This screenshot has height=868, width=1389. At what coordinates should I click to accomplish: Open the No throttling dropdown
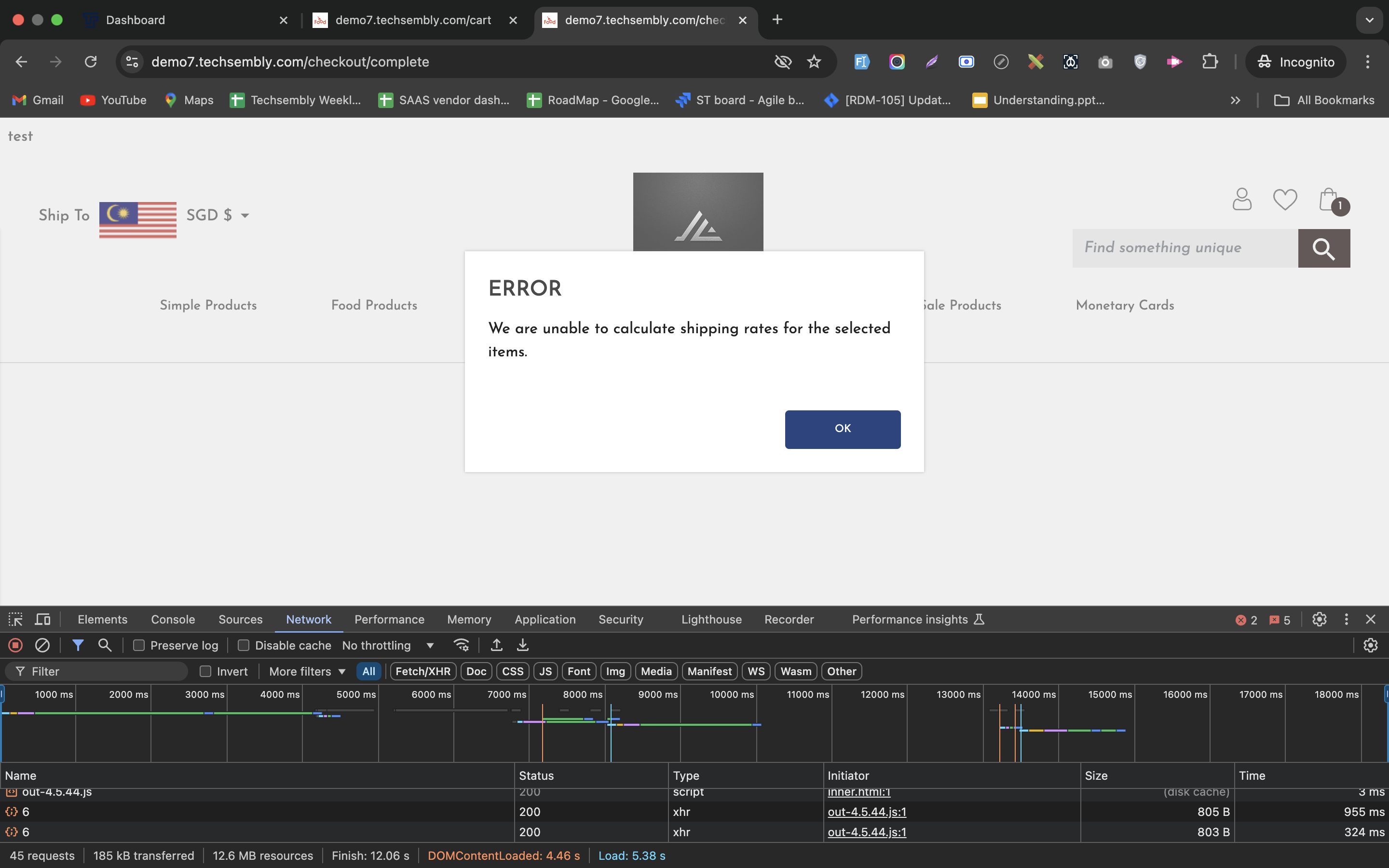[x=388, y=645]
